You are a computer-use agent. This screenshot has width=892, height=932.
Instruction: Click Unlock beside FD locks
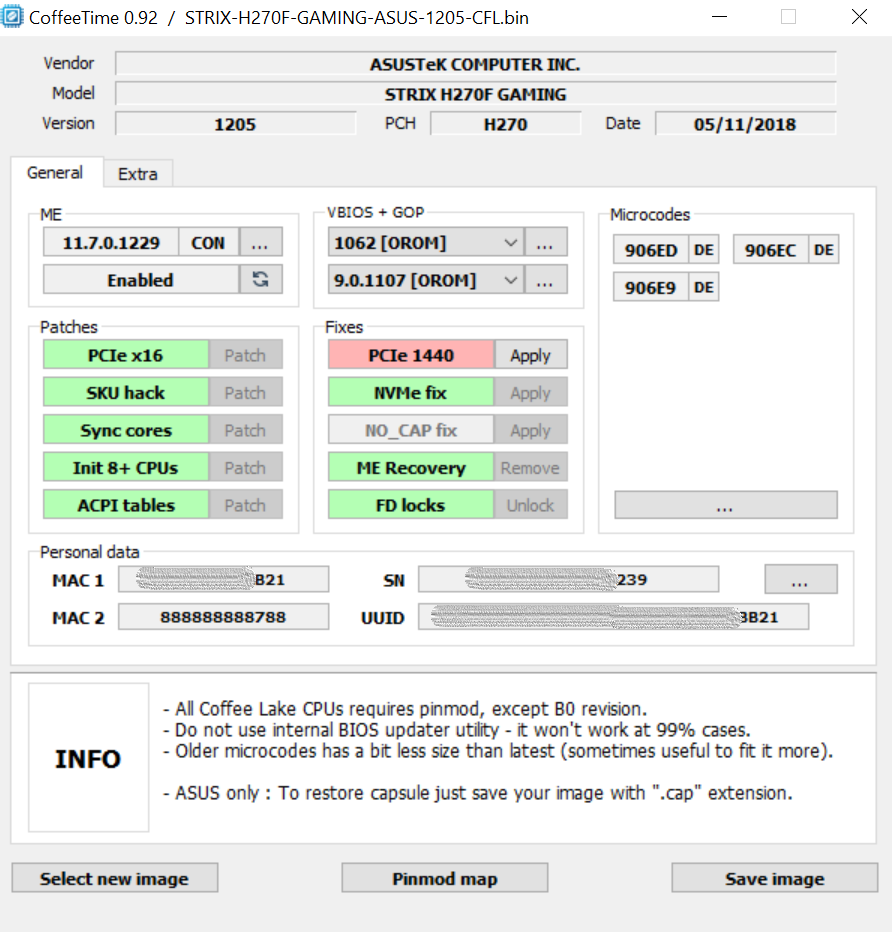[530, 505]
